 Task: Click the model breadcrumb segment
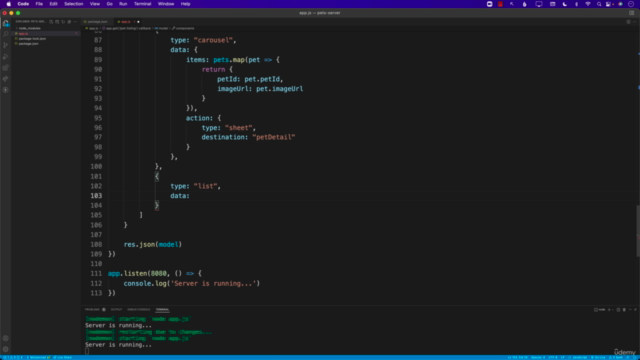(163, 28)
